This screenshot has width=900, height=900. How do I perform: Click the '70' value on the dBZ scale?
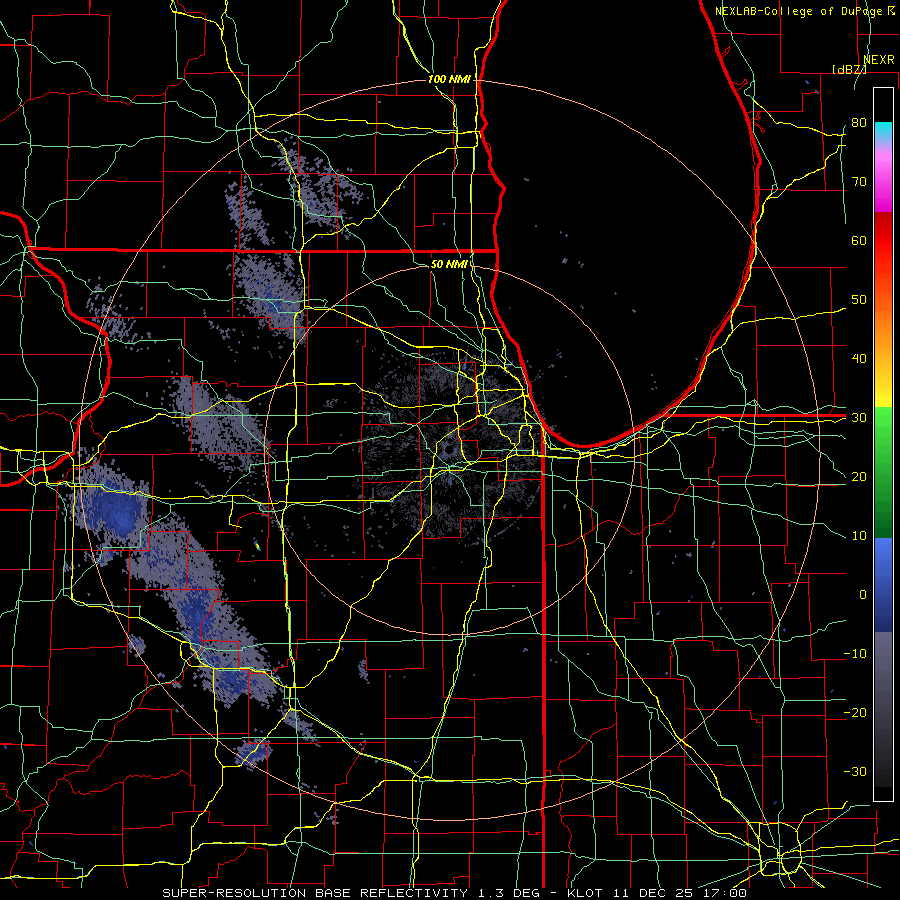[859, 182]
